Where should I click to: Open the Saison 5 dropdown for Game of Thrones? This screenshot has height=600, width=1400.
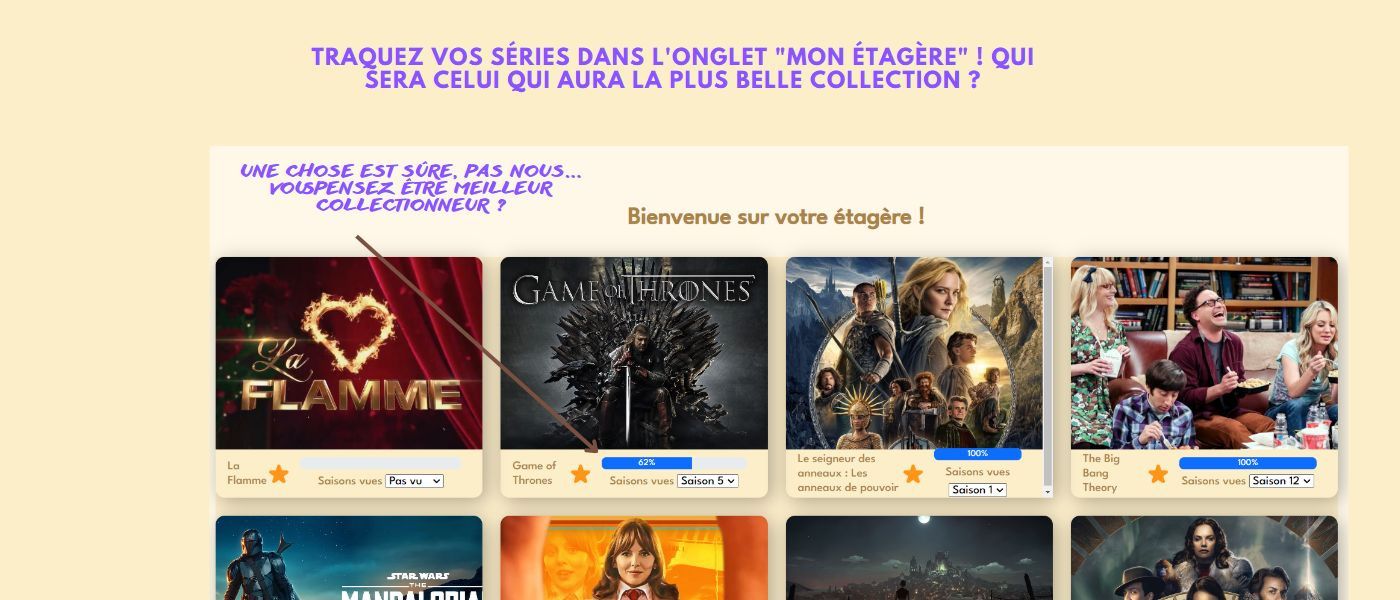pos(707,481)
